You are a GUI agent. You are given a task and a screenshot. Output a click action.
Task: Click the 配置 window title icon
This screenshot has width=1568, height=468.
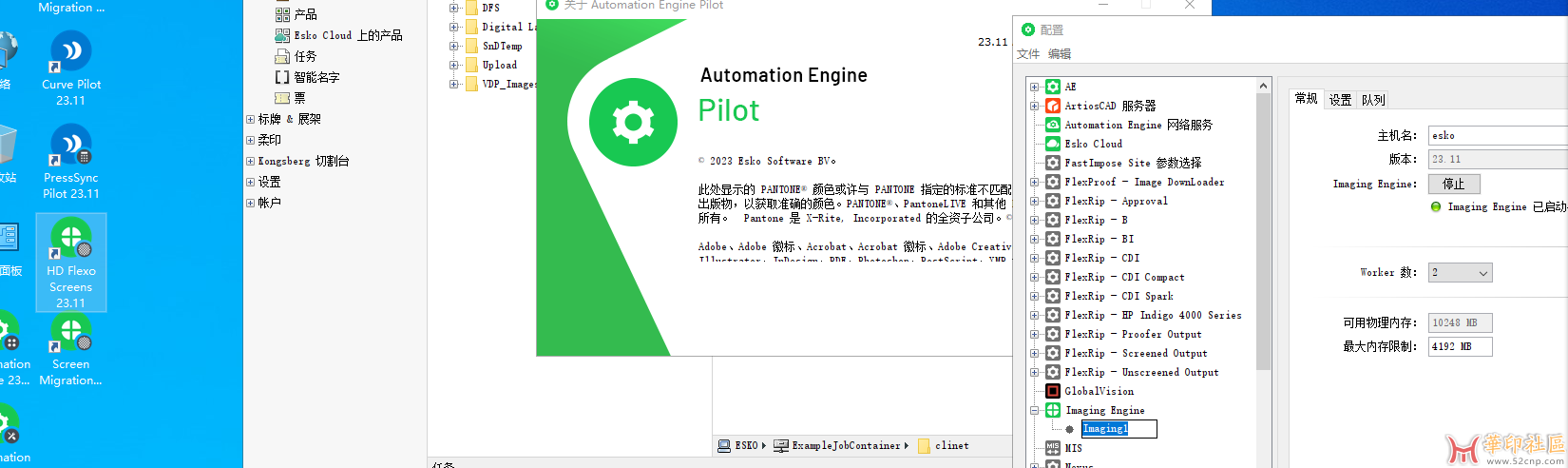(1027, 29)
